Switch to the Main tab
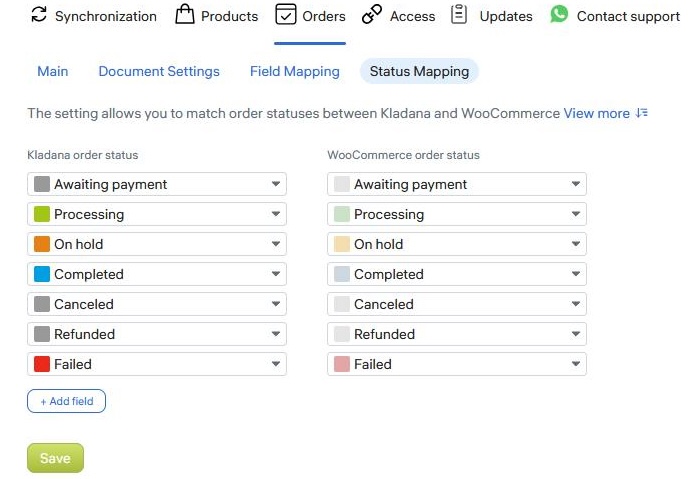 pos(53,71)
